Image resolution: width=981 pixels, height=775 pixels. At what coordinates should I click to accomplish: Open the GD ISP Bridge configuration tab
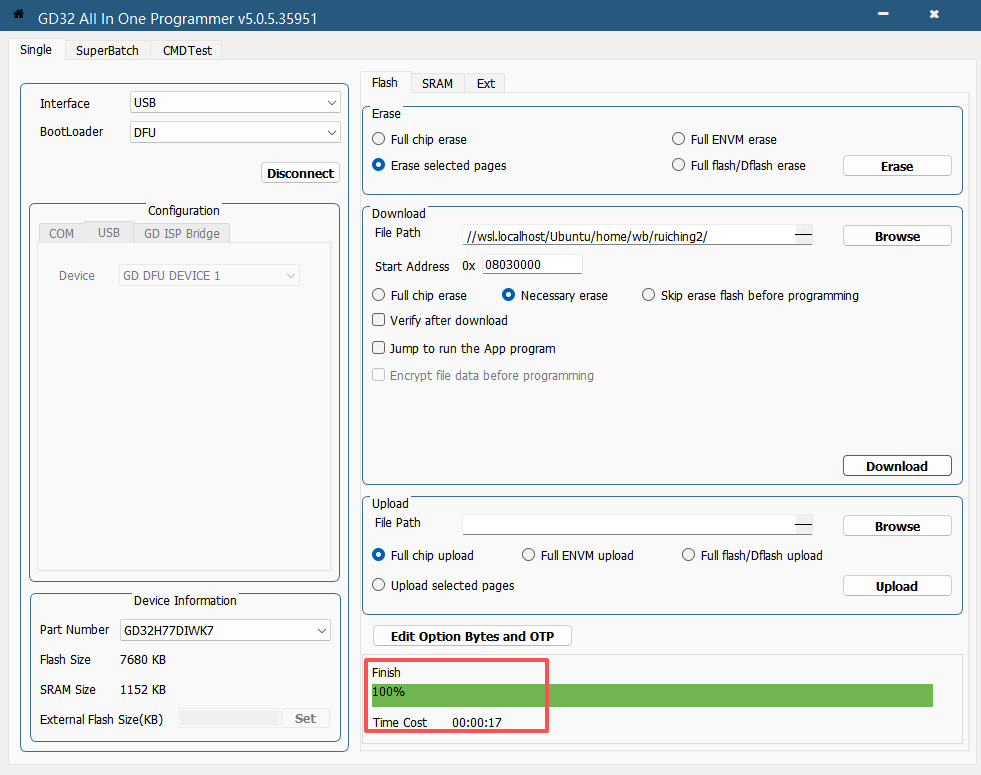pyautogui.click(x=181, y=233)
